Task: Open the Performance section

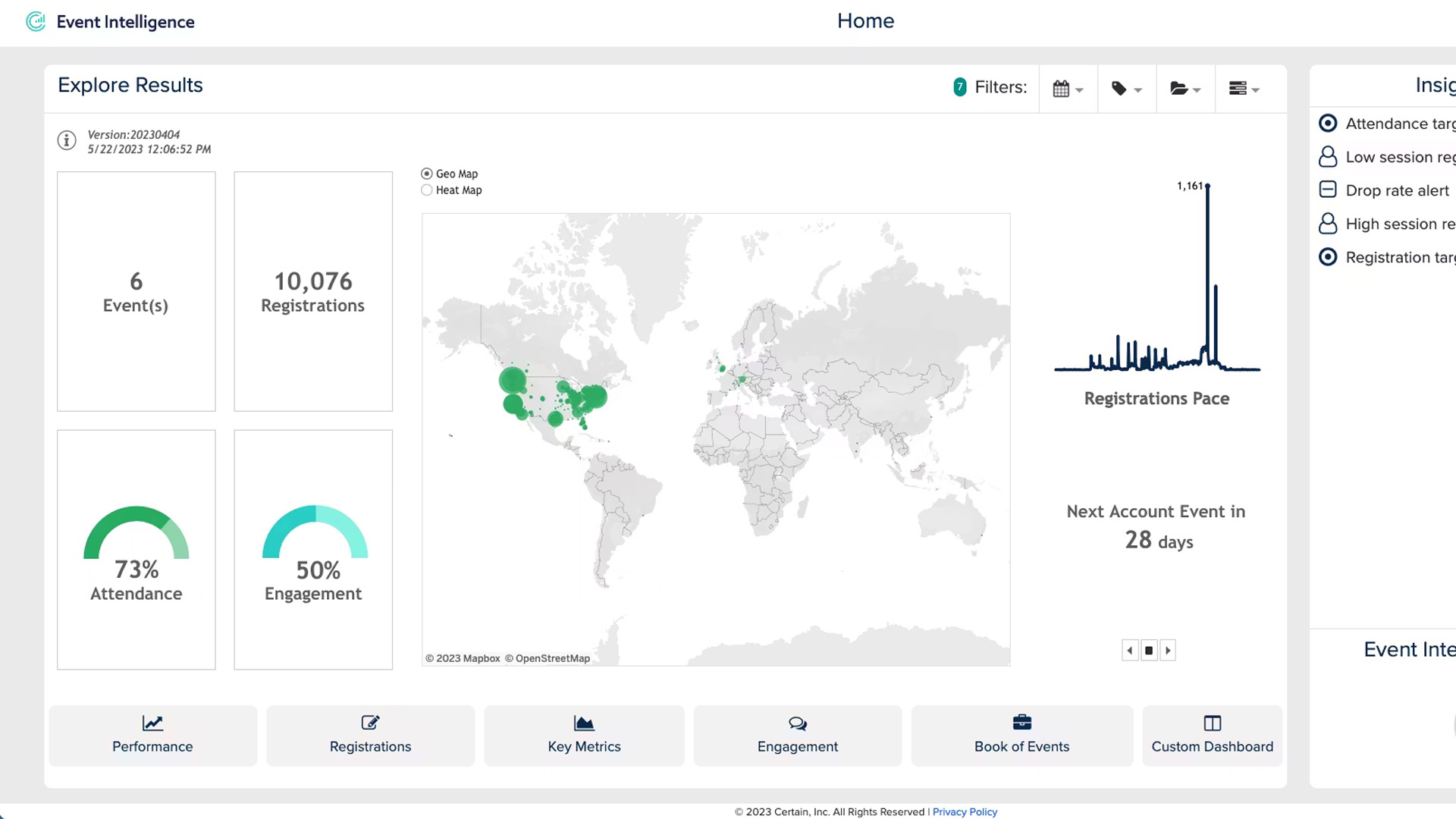Action: tap(152, 735)
